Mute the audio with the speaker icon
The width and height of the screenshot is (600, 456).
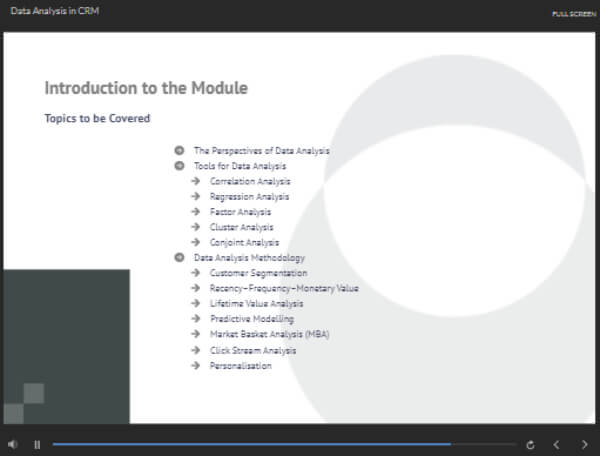pyautogui.click(x=13, y=445)
